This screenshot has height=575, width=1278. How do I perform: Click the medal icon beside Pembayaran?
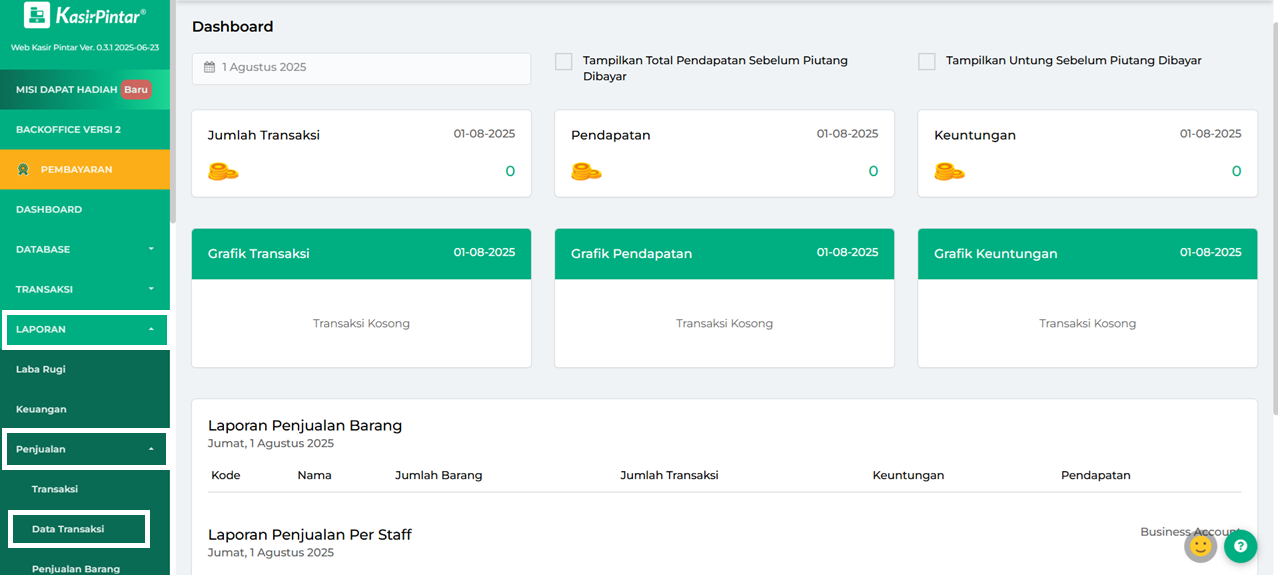coord(23,169)
